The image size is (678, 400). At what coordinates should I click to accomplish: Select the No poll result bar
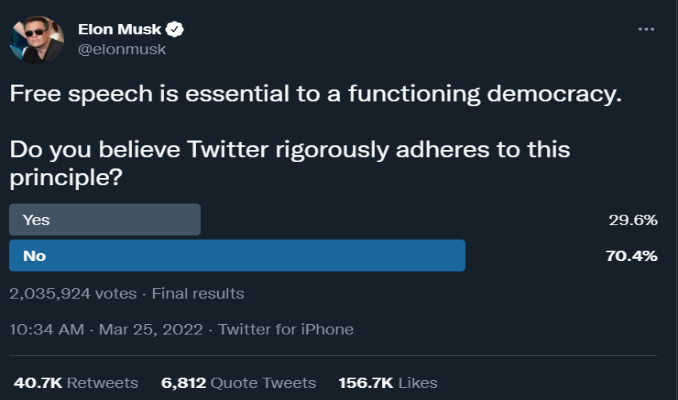(237, 256)
